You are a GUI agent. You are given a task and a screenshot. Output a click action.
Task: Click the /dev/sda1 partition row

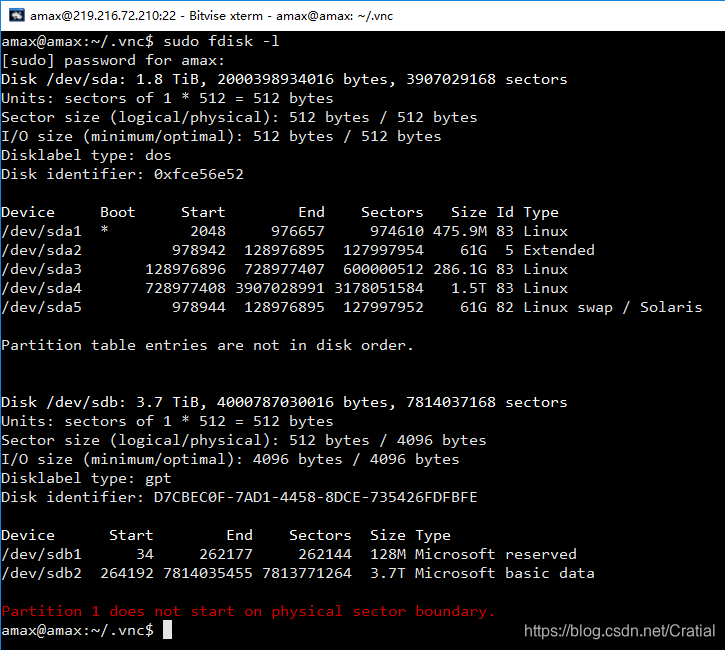284,231
